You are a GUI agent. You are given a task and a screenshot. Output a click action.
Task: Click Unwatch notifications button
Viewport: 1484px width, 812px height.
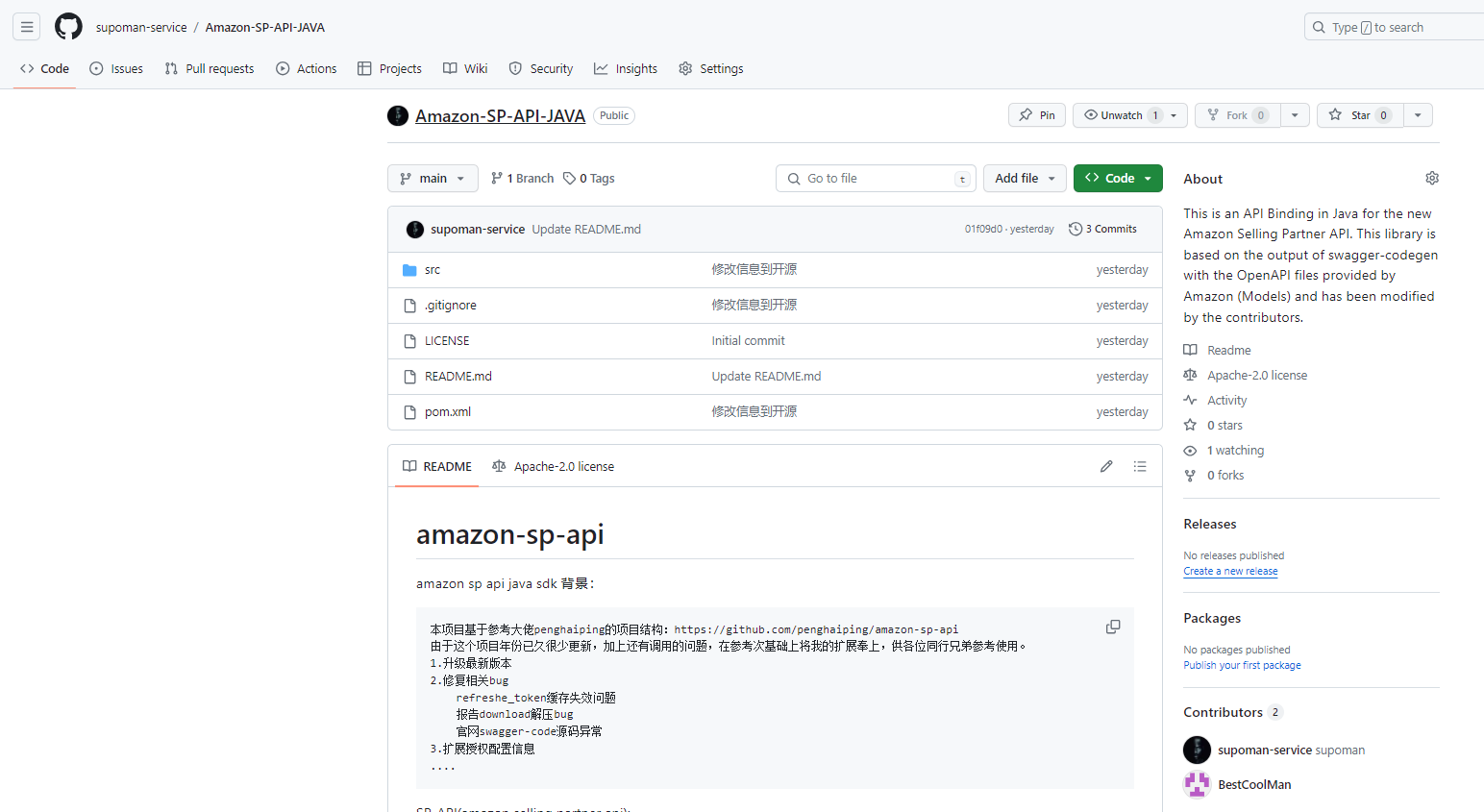[1130, 115]
